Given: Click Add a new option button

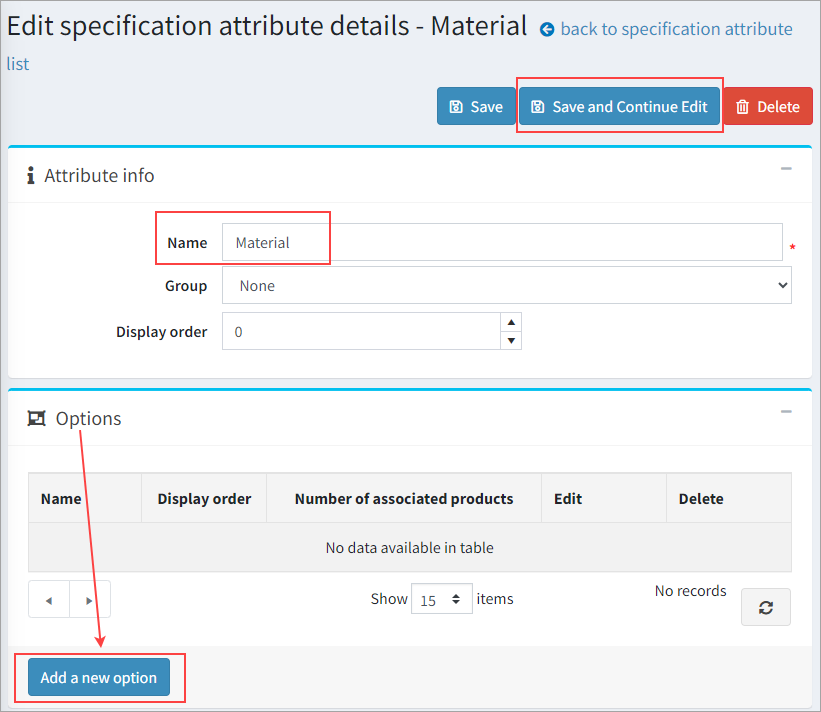Looking at the screenshot, I should 98,677.
